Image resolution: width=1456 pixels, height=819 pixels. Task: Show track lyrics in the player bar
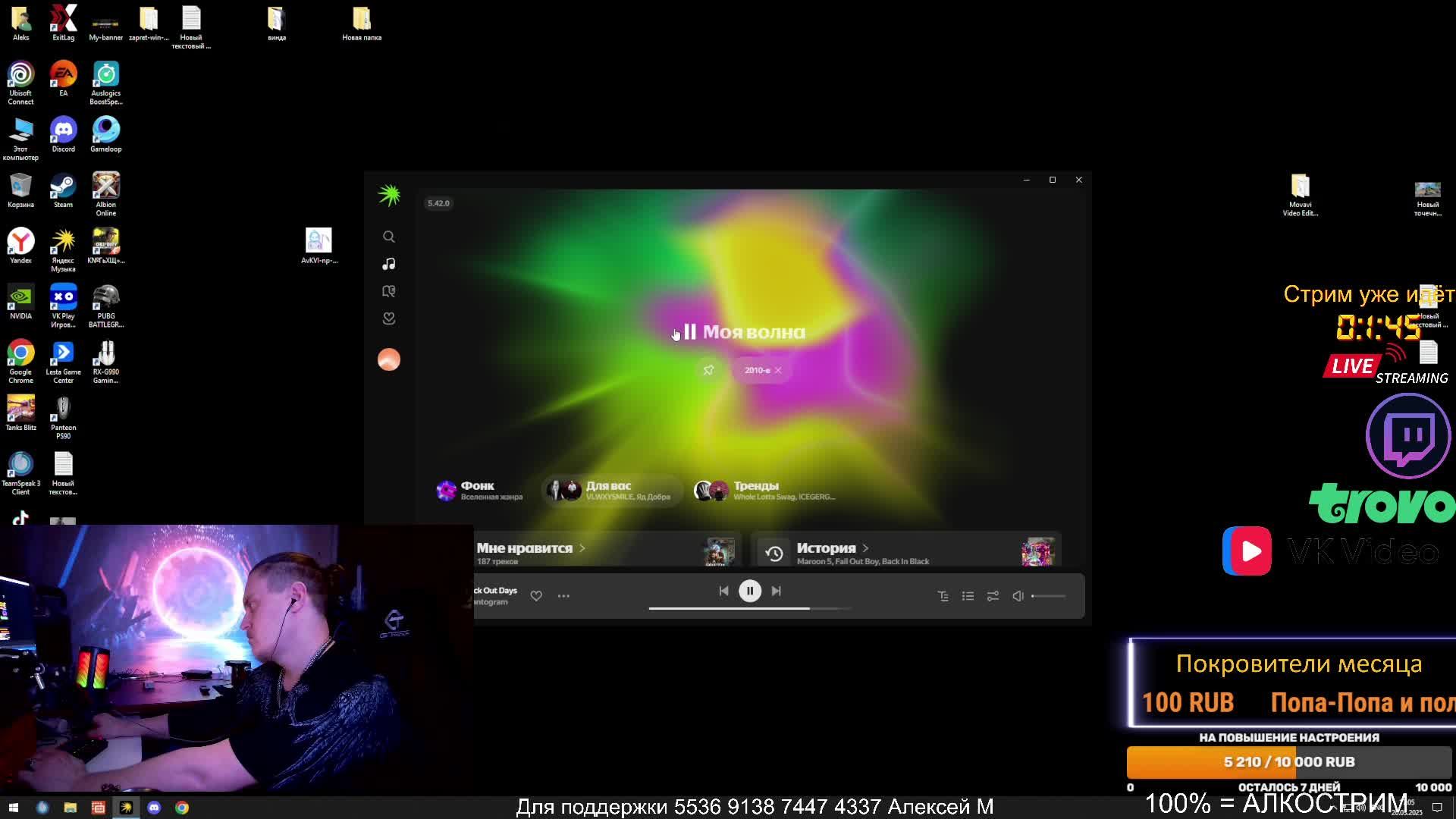coord(943,596)
